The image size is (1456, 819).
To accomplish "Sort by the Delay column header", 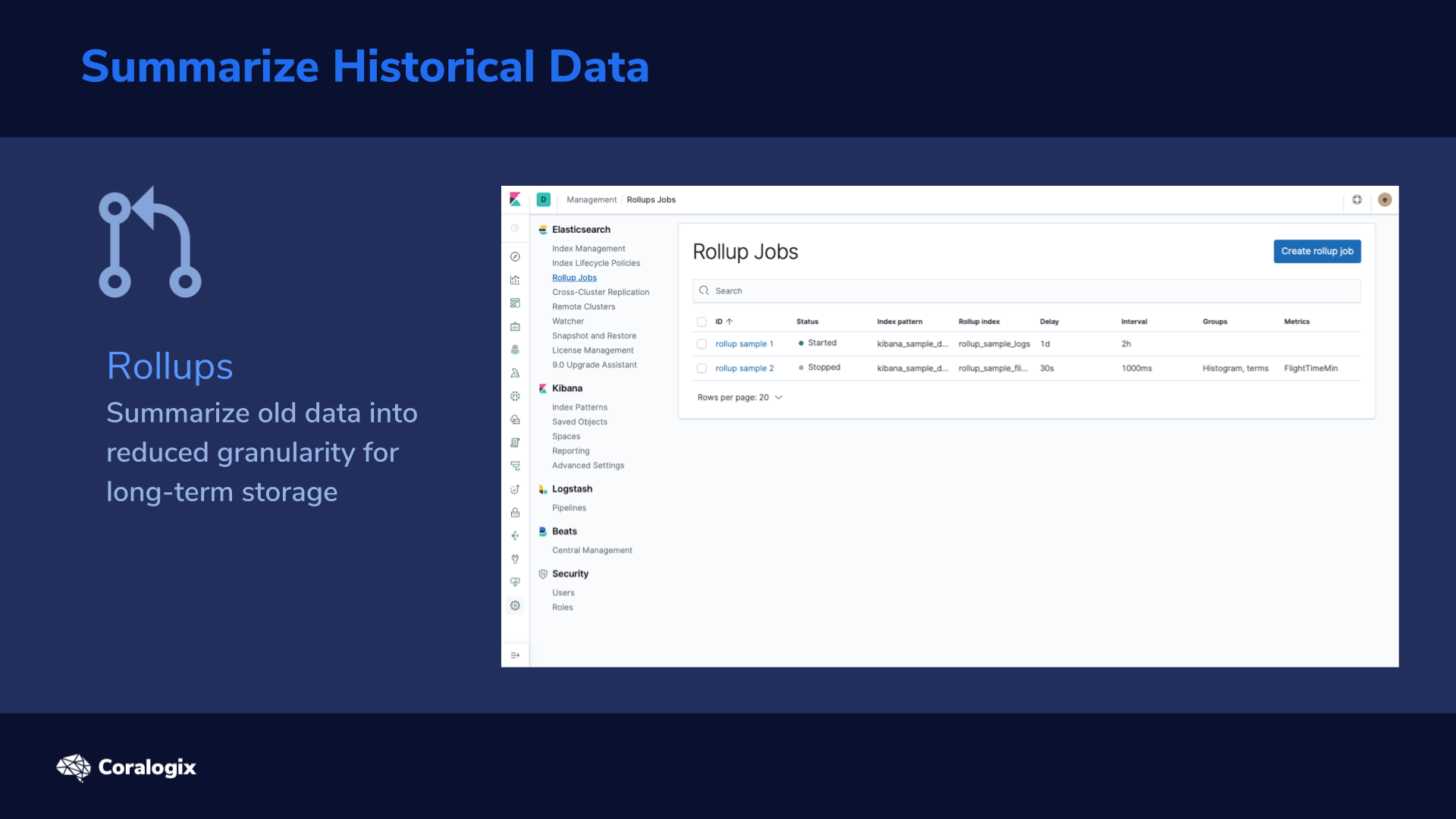I will click(1049, 322).
